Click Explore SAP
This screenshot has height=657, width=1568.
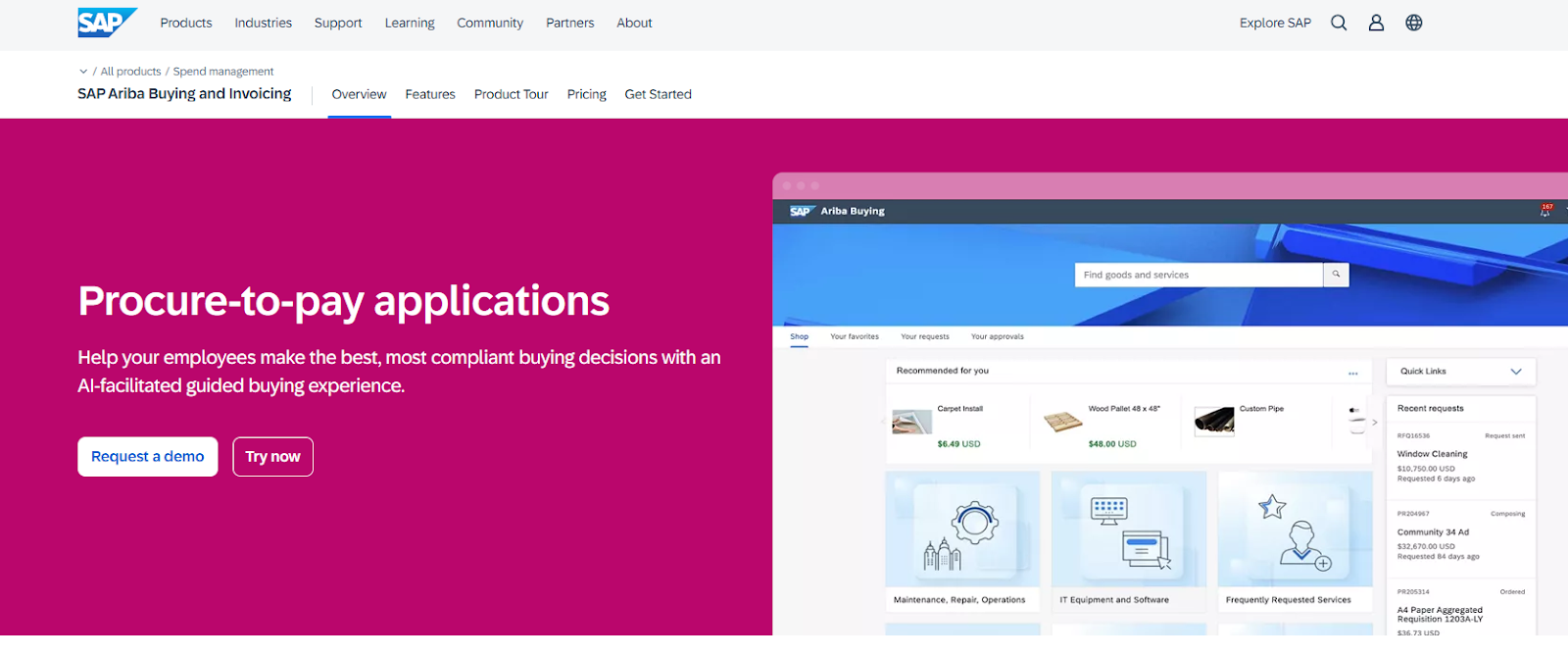tap(1275, 23)
